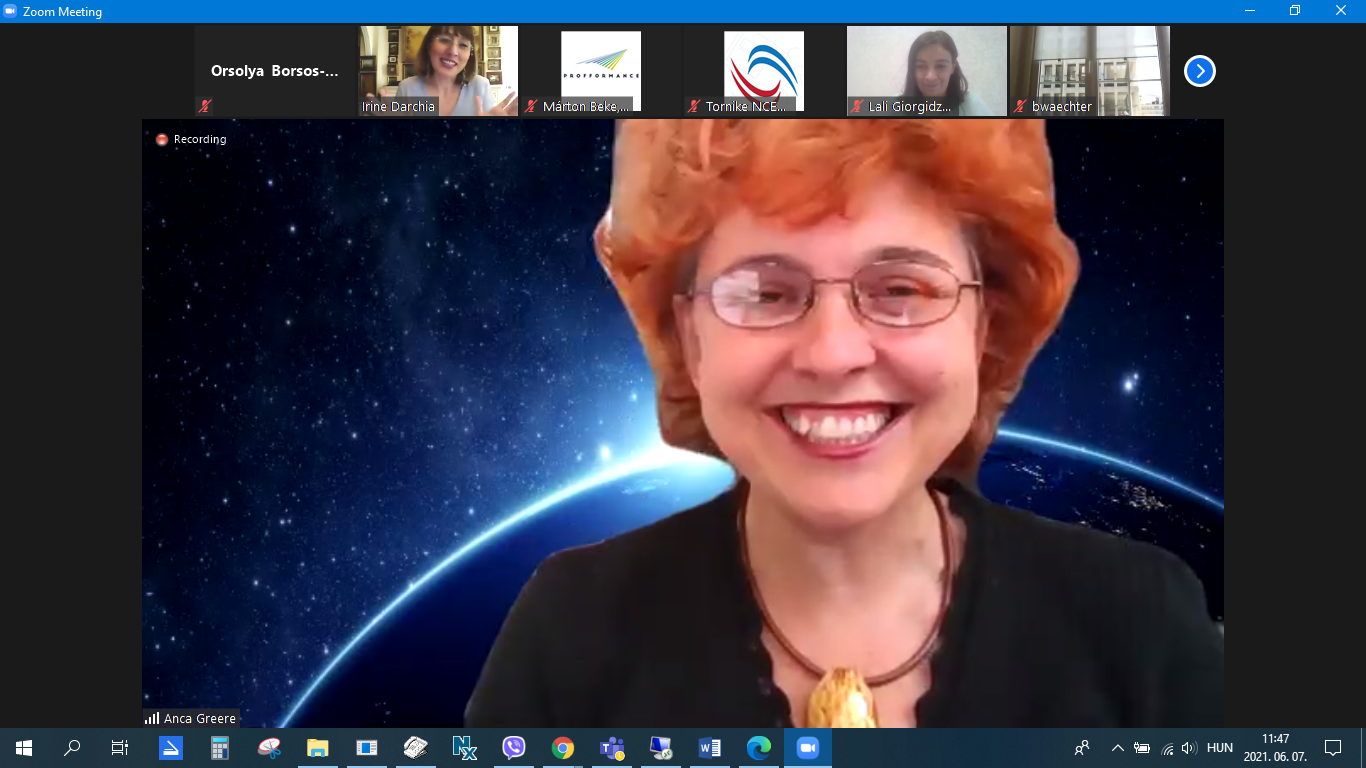Open the Windows Start menu
The height and width of the screenshot is (768, 1366).
coord(24,748)
